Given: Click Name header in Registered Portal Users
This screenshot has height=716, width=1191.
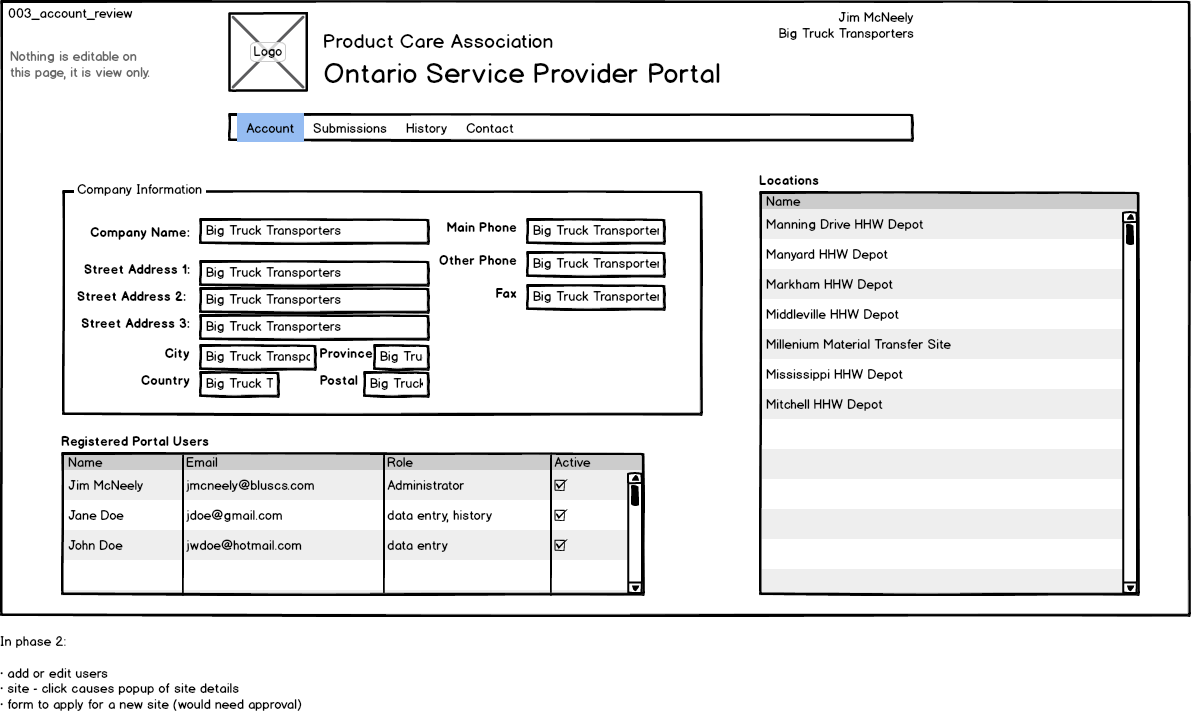Looking at the screenshot, I should coord(123,462).
